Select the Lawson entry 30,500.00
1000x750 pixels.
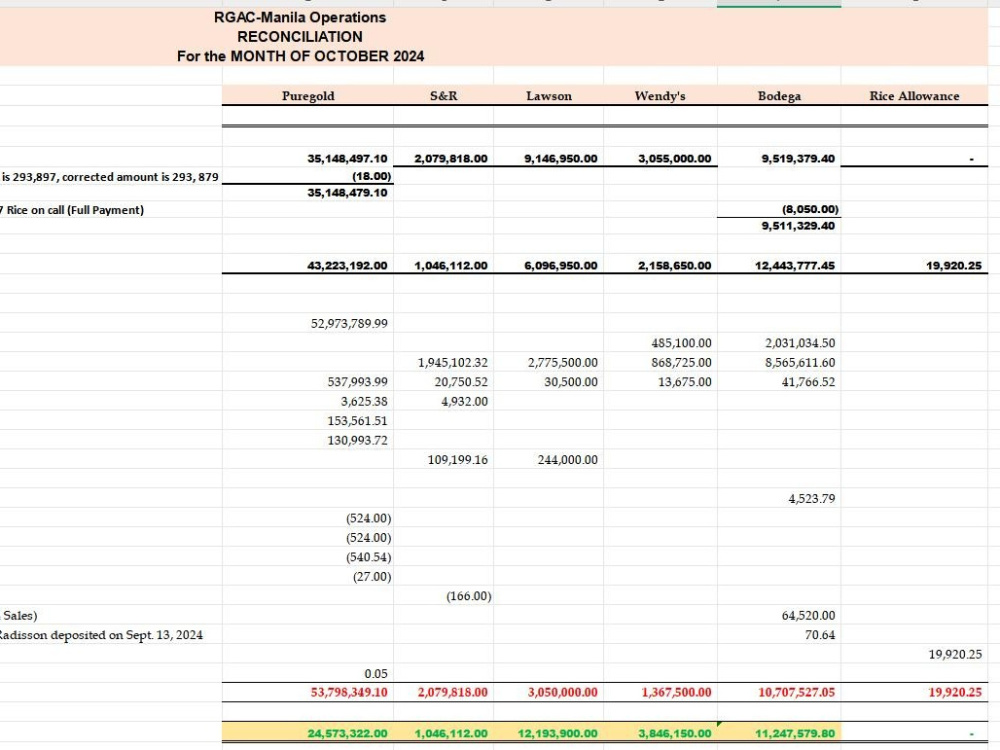pyautogui.click(x=571, y=382)
